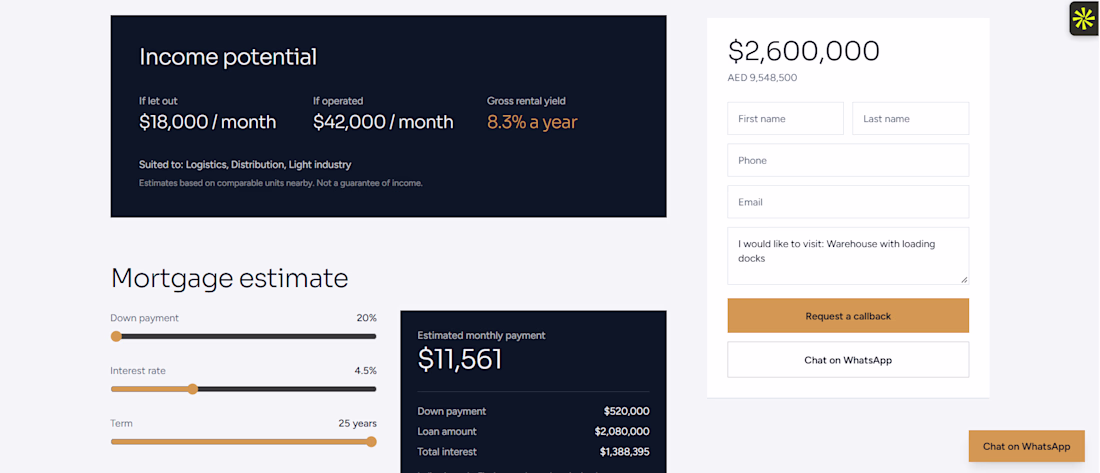The height and width of the screenshot is (473, 1100).
Task: Click the Term slider handle
Action: (371, 441)
